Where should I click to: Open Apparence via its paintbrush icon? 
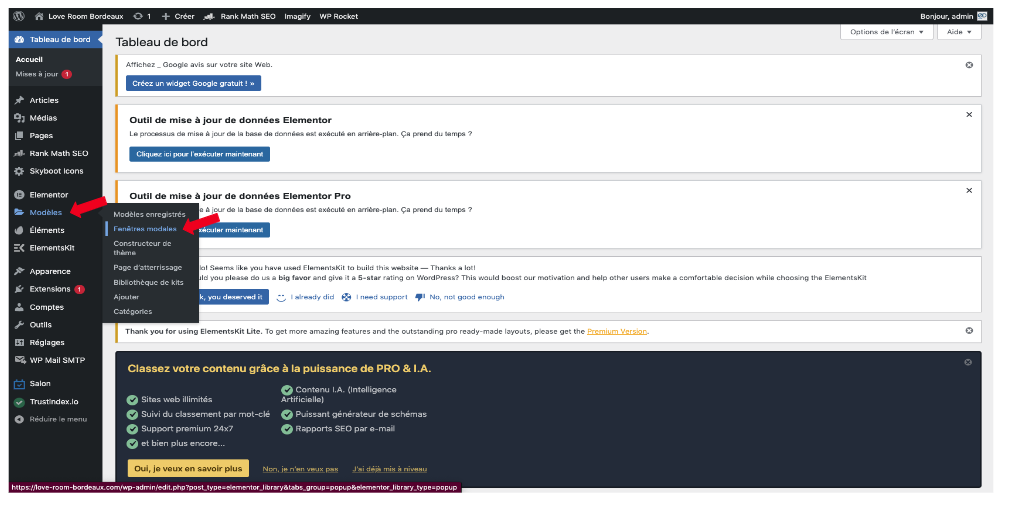click(20, 271)
